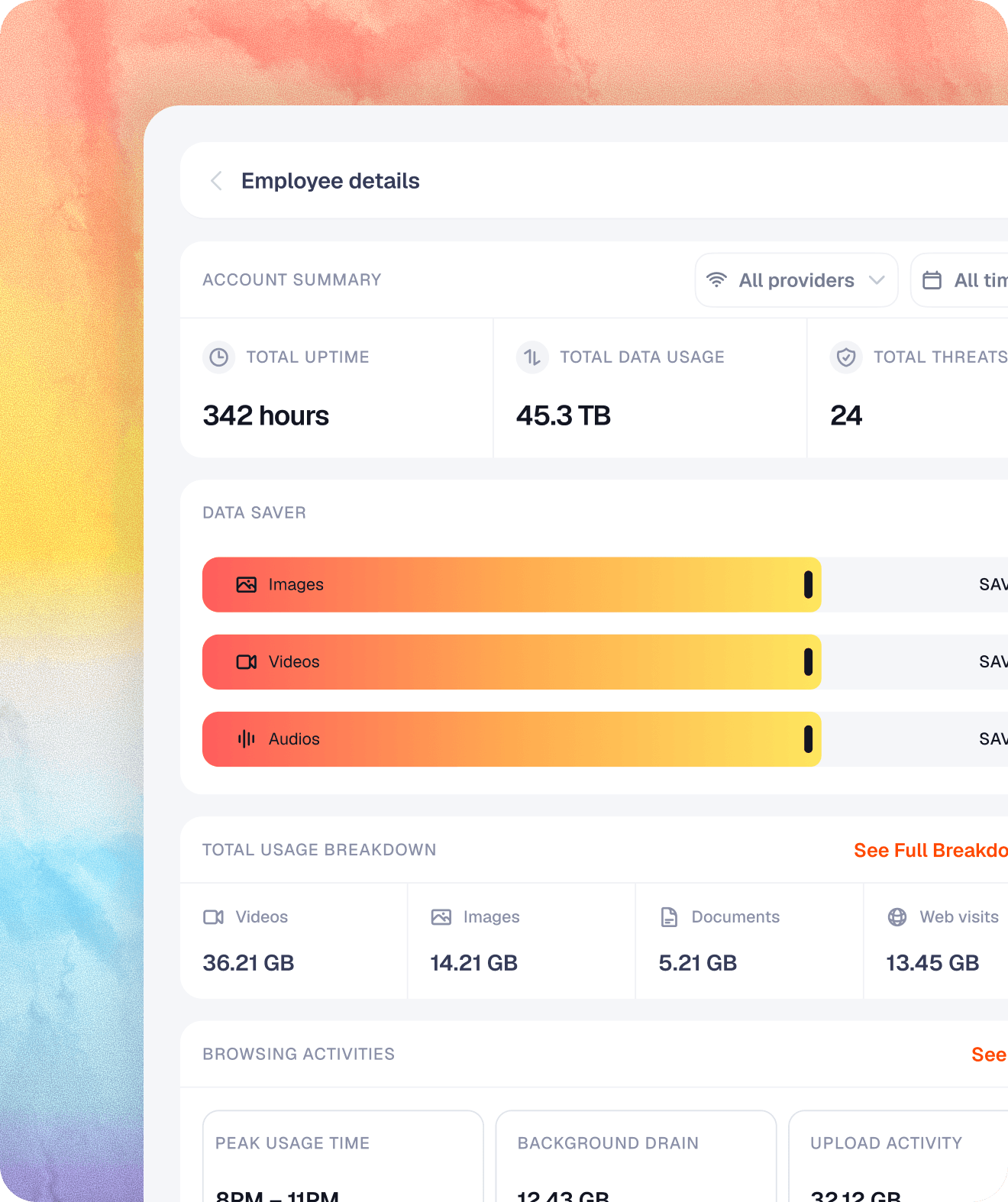Click the Videos label in Data Saver
Viewport: 1008px width, 1202px height.
tap(294, 661)
